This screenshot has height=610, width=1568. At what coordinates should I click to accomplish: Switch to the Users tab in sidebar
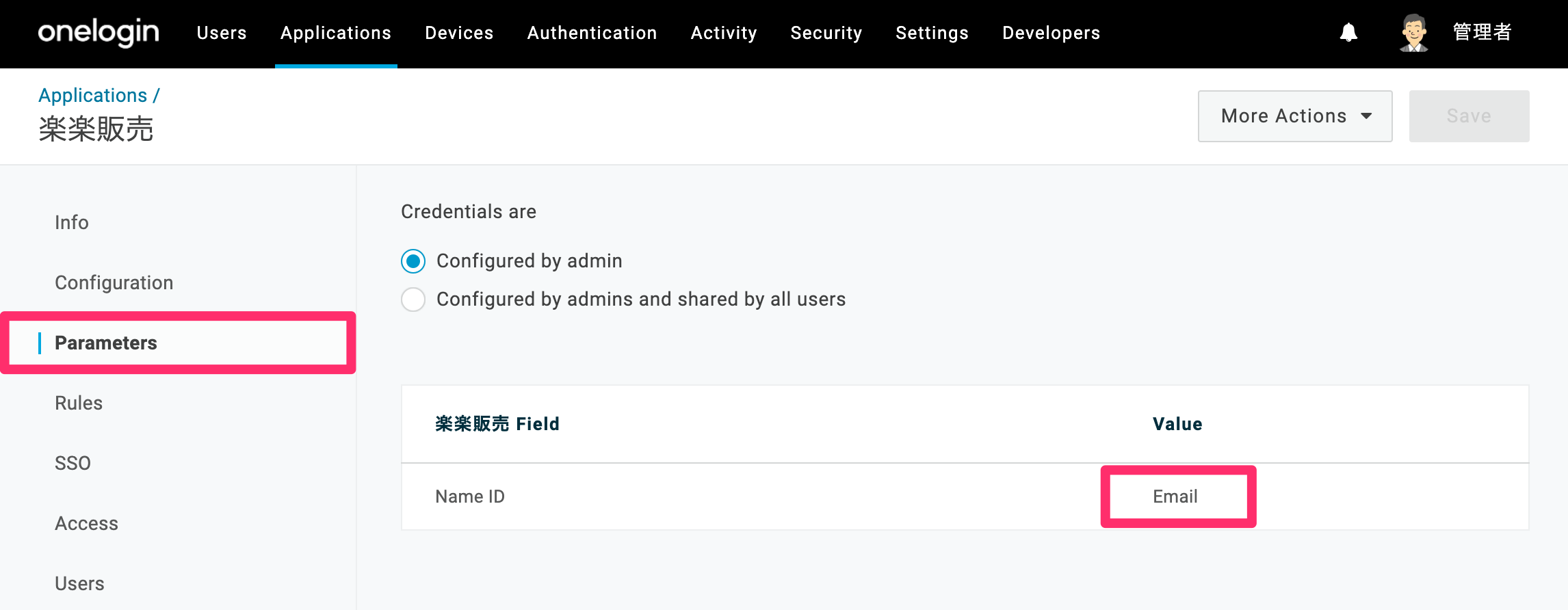(x=79, y=583)
